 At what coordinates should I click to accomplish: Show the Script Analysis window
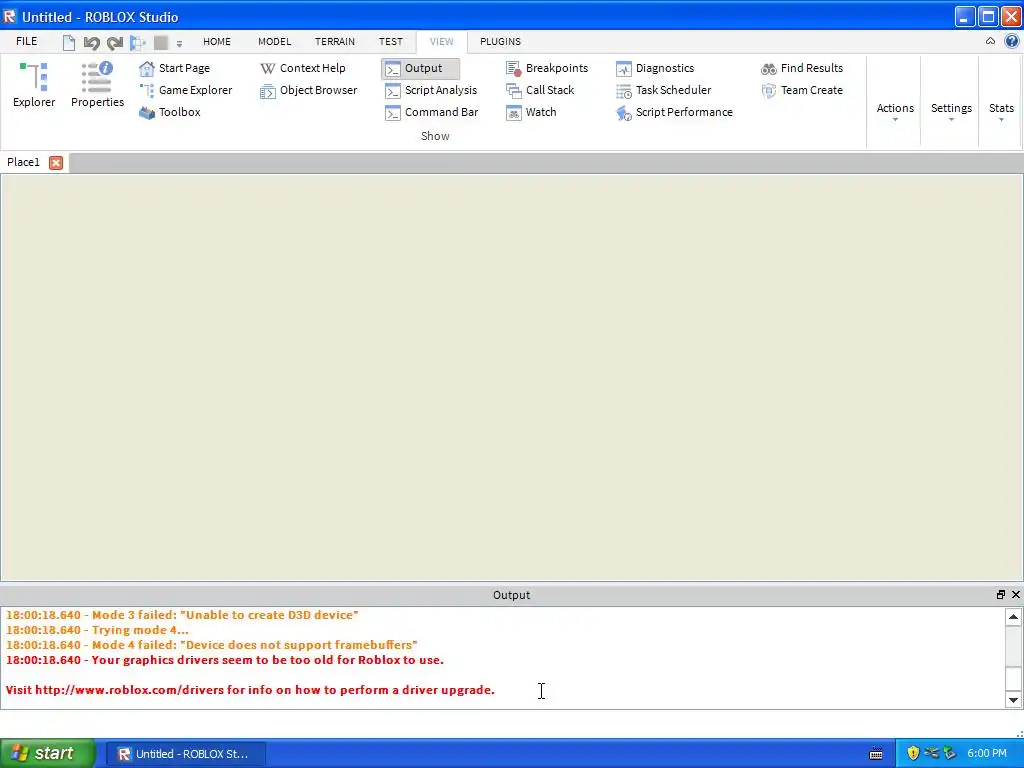[x=431, y=90]
